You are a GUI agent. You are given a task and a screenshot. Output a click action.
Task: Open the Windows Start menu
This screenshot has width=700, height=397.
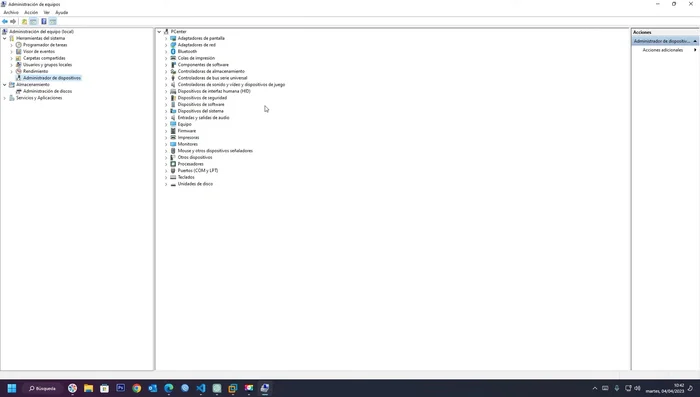point(12,388)
